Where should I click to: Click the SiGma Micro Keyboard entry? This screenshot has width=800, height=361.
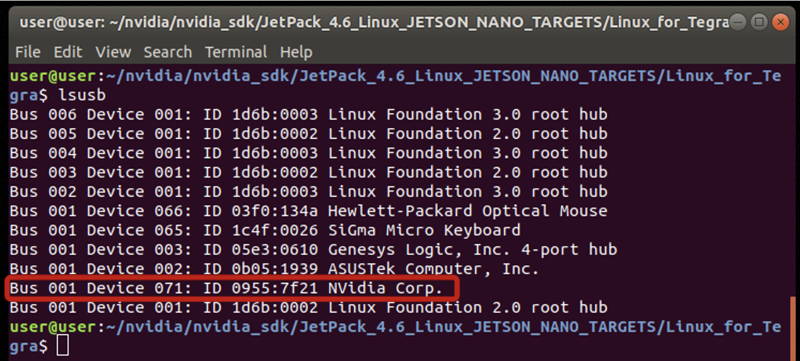tap(424, 230)
